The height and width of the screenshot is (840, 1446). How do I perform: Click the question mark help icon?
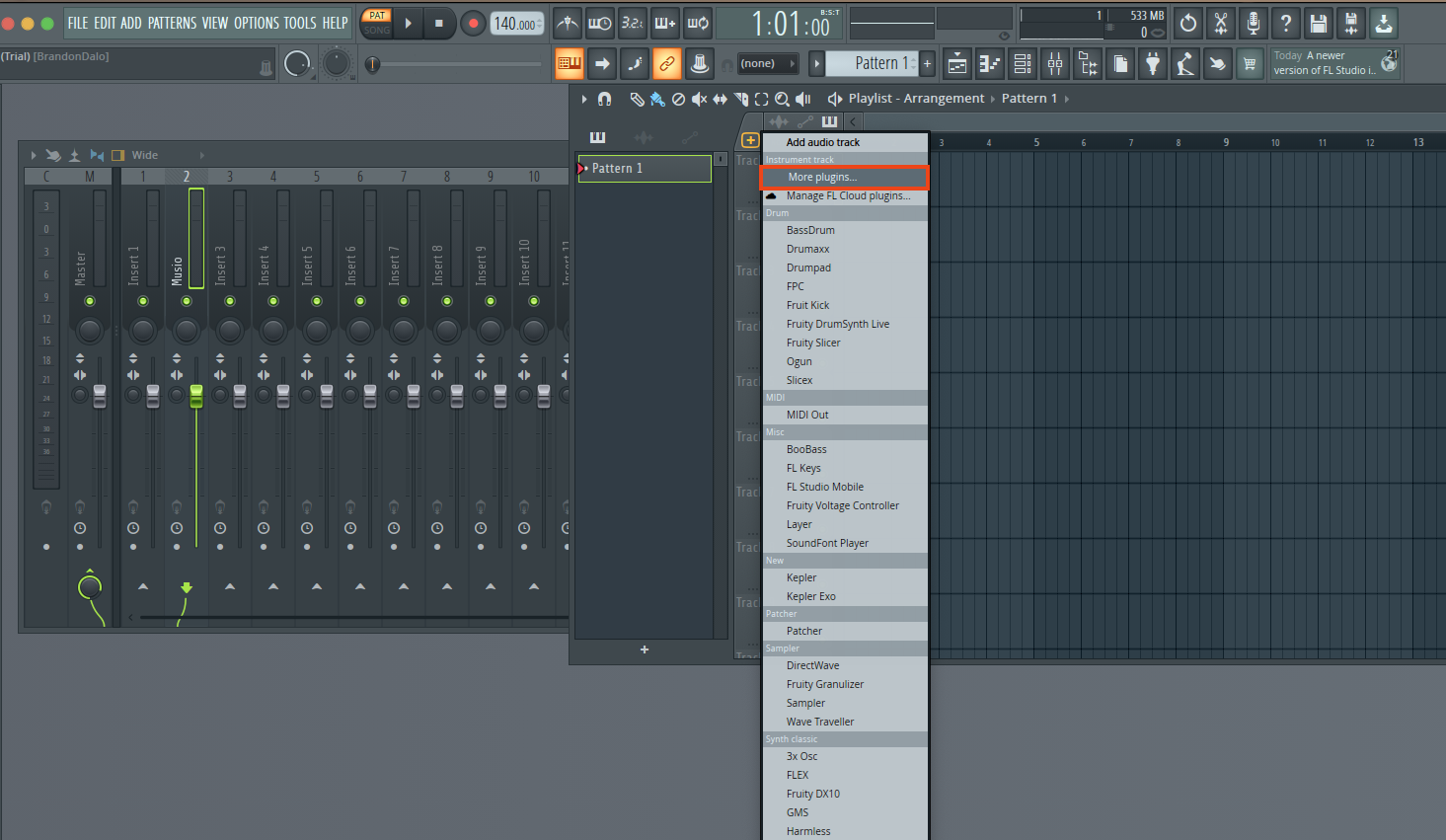coord(1286,23)
